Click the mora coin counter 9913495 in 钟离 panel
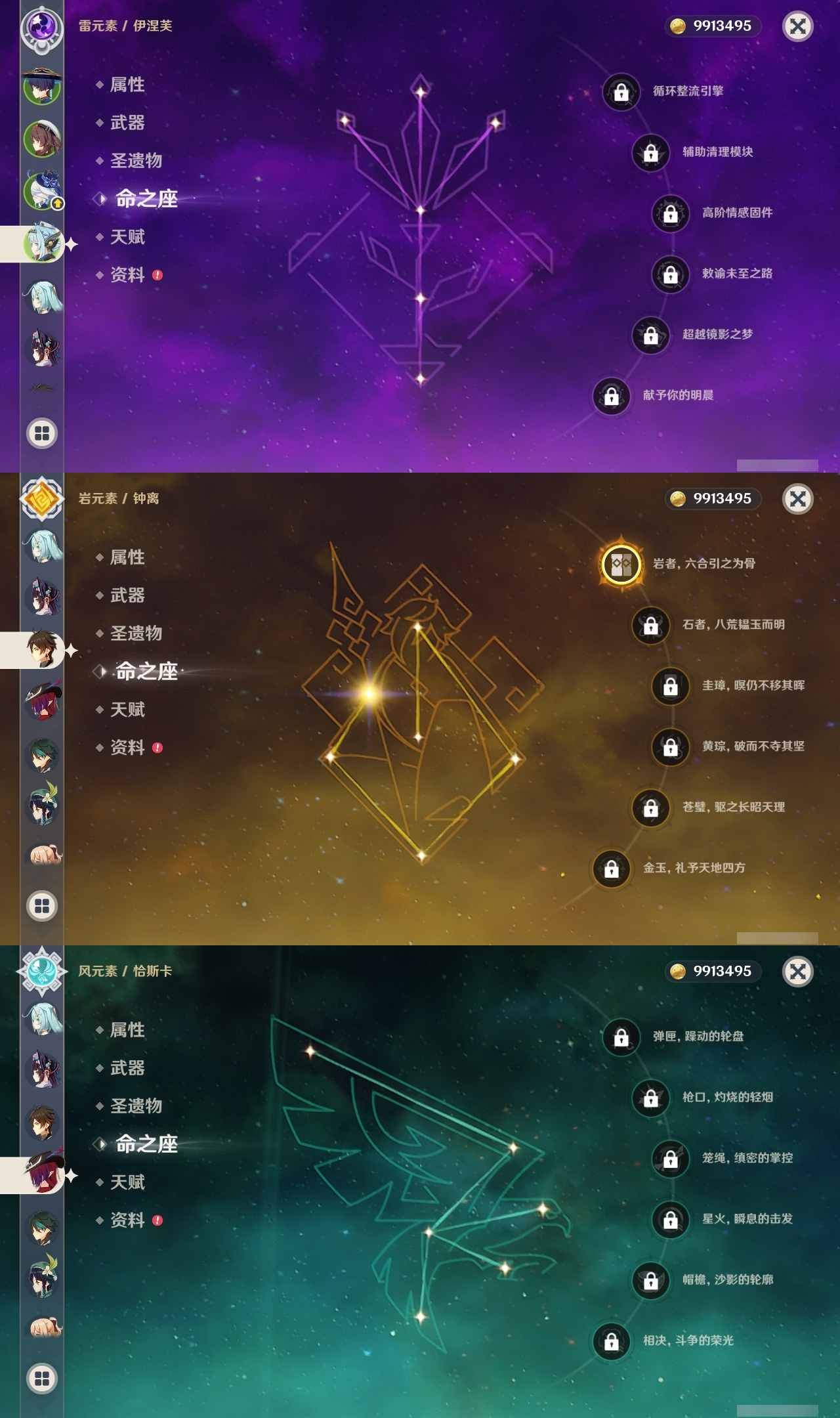840x1418 pixels. 713,498
